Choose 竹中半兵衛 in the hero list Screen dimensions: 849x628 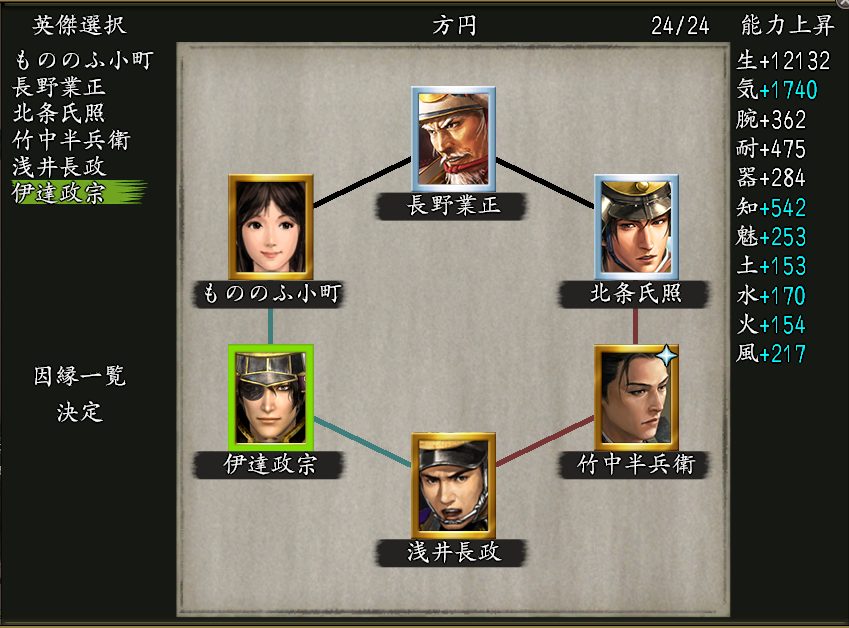point(71,140)
